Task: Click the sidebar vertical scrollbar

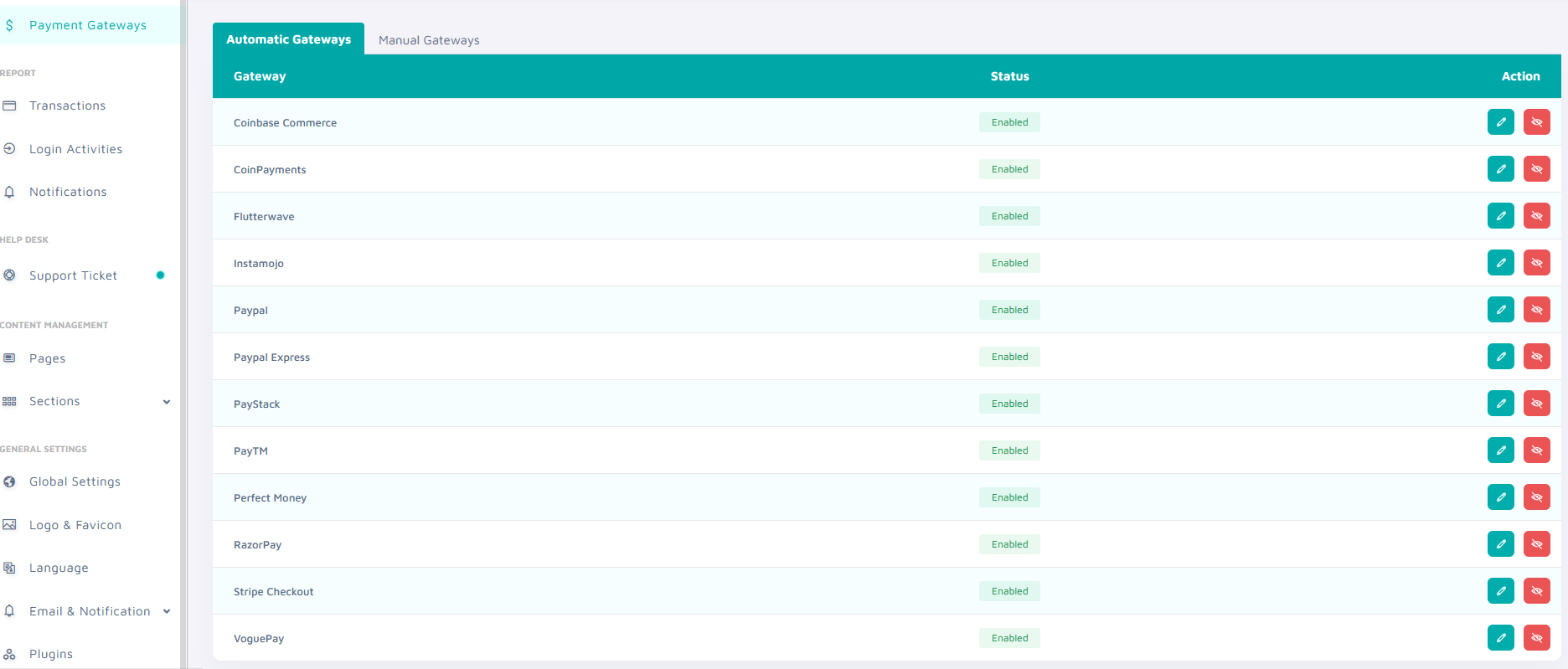Action: (x=183, y=335)
